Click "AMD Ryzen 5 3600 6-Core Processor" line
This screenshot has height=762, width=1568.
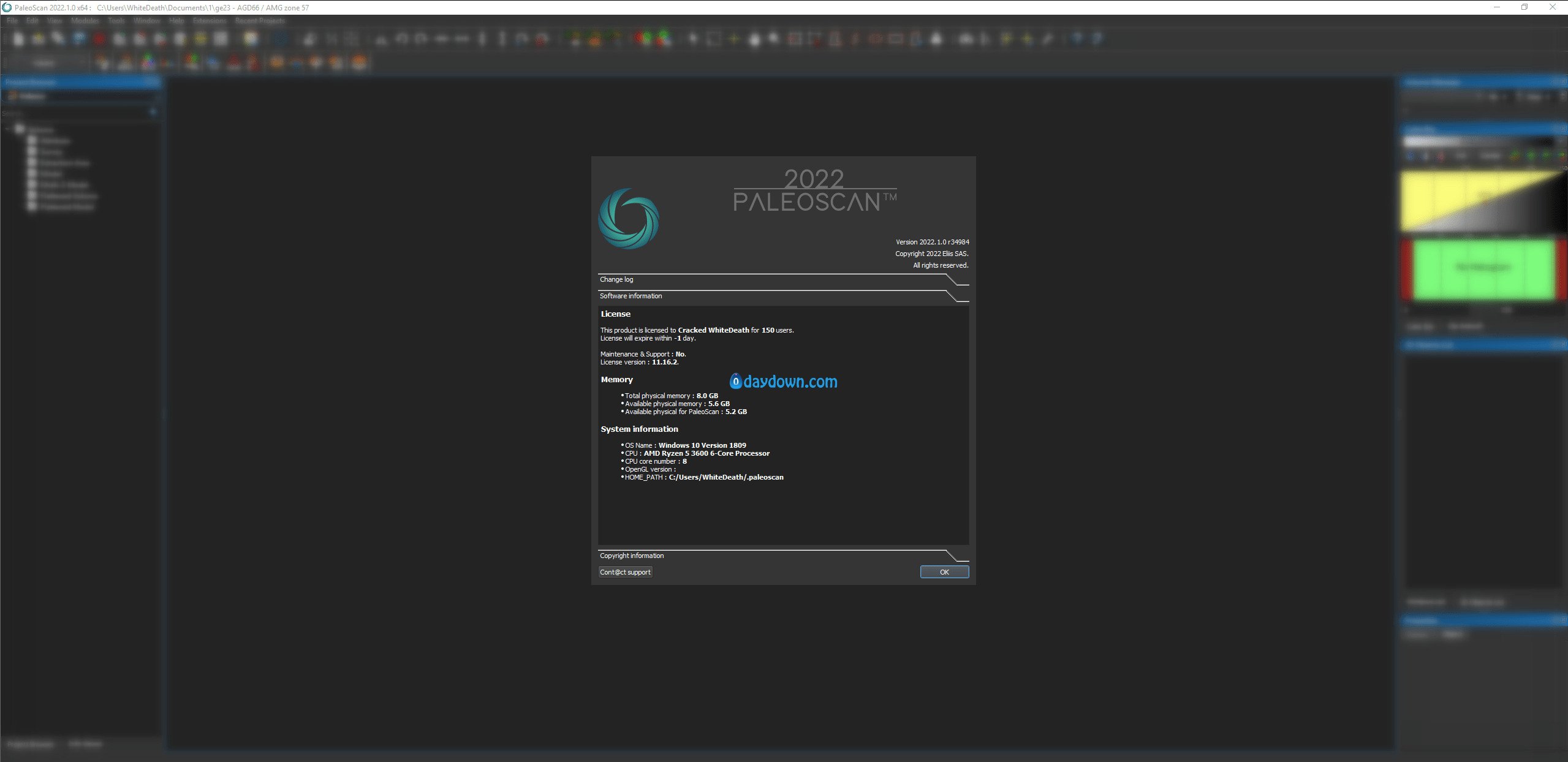(x=697, y=453)
